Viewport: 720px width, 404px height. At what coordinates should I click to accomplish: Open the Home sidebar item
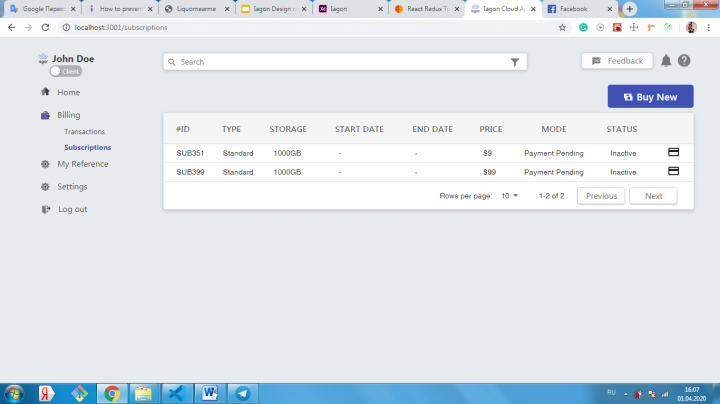[x=68, y=92]
